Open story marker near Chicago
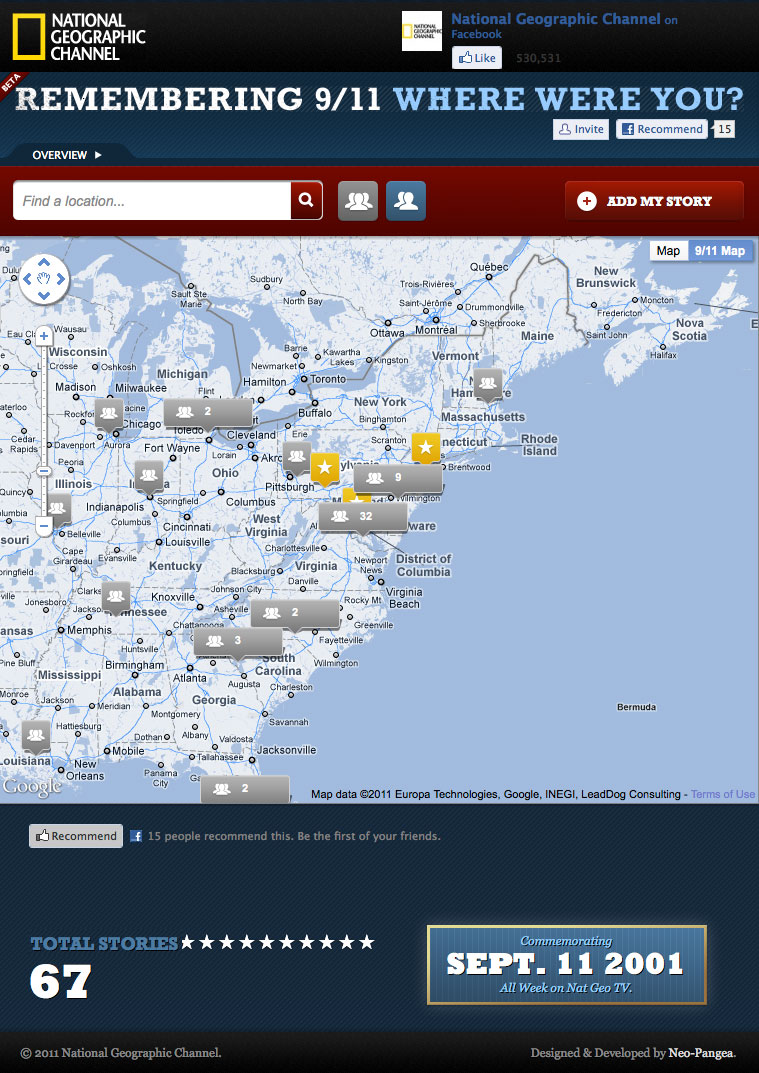This screenshot has height=1073, width=759. tap(109, 413)
